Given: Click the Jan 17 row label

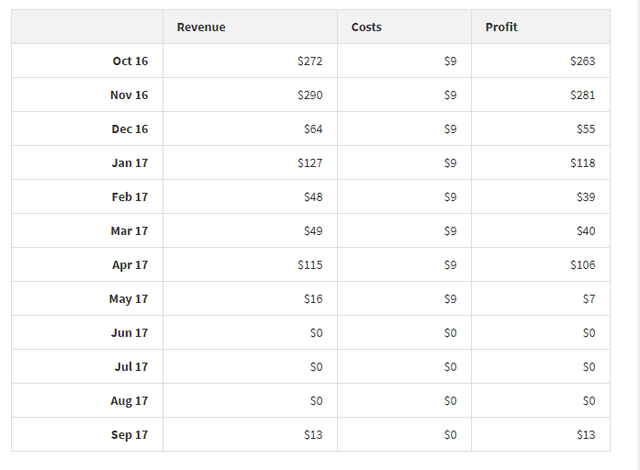Looking at the screenshot, I should click(130, 163).
